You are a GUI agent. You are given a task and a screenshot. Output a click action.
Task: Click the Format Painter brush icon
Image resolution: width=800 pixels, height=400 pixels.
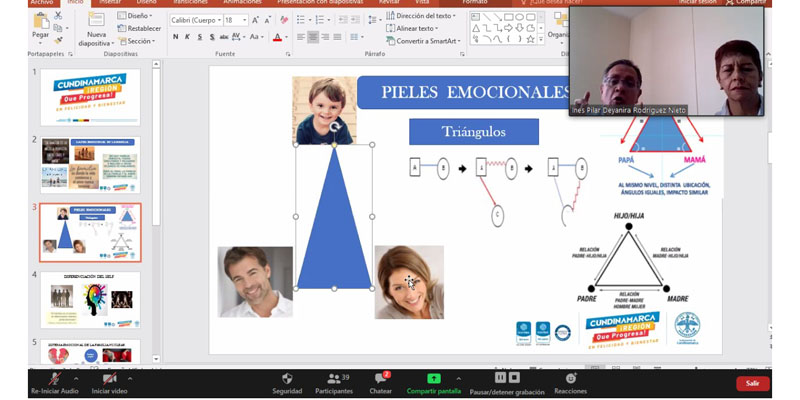pos(58,40)
